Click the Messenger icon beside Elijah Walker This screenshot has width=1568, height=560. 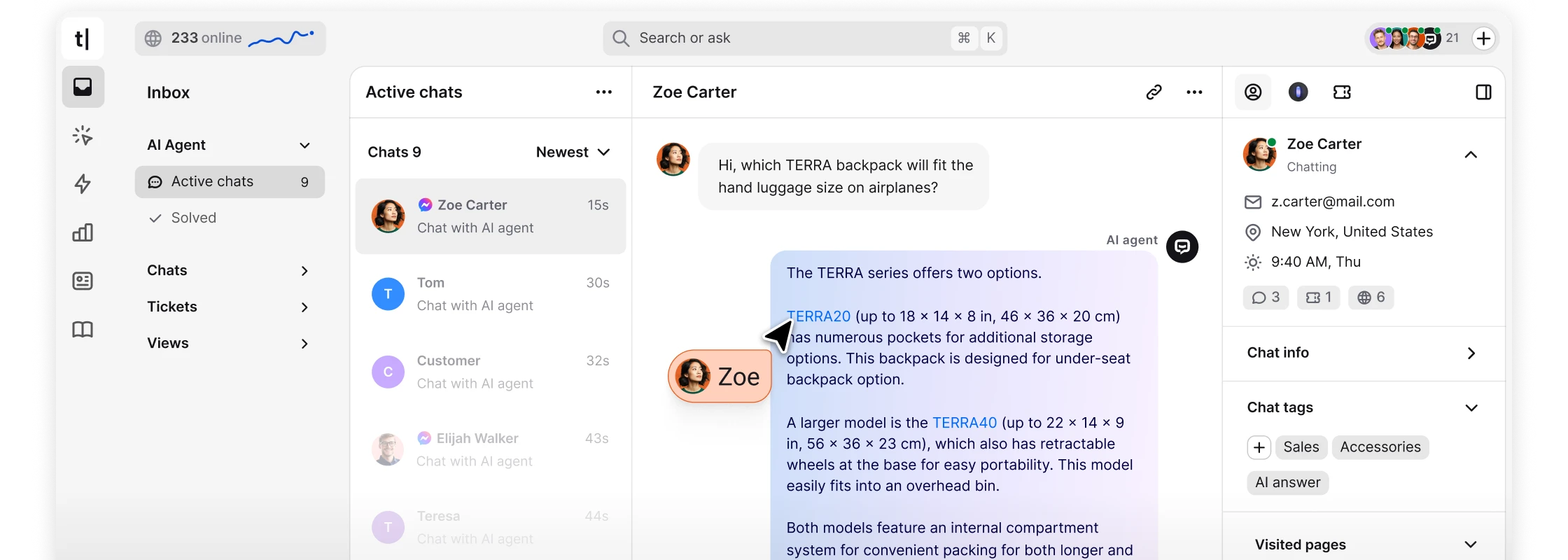[424, 438]
